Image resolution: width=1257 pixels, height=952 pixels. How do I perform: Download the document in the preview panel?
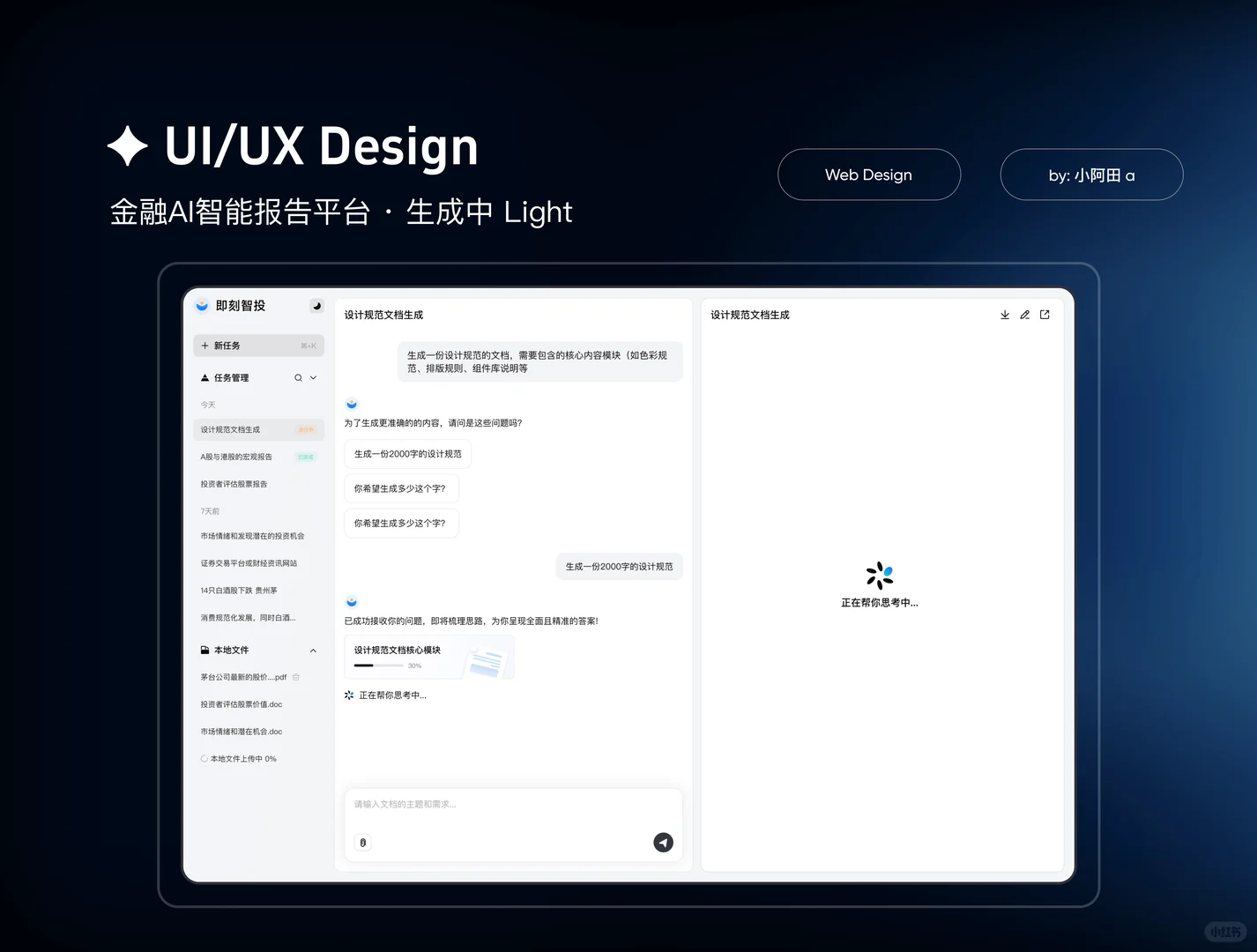[x=1005, y=315]
